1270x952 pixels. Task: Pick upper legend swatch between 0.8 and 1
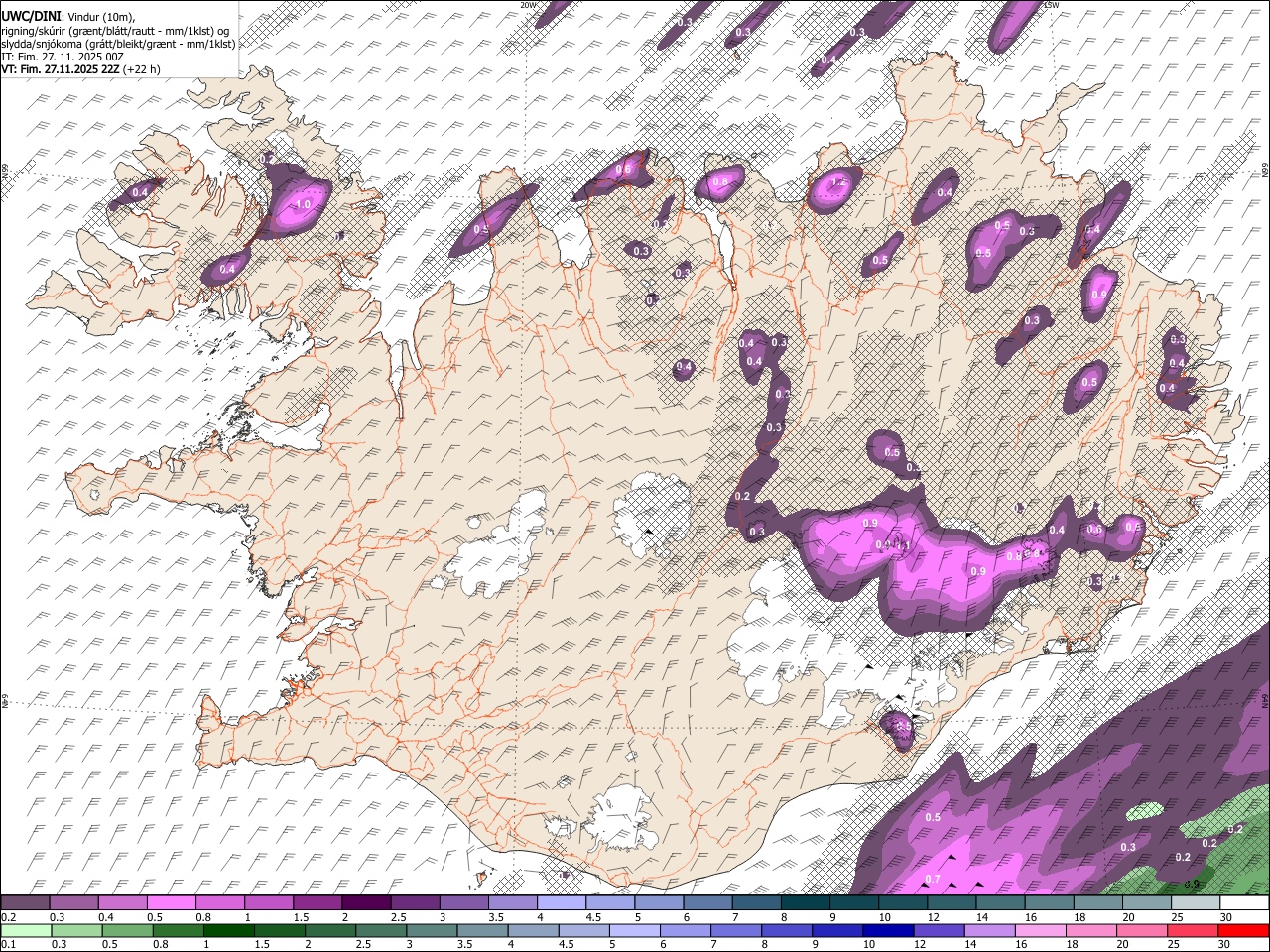pos(219,903)
